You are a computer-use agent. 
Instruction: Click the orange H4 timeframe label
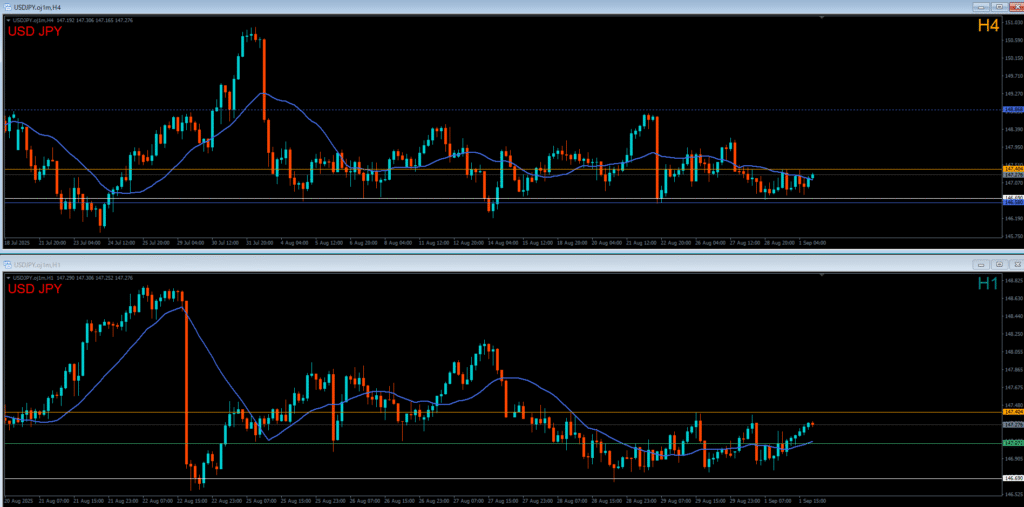(987, 26)
